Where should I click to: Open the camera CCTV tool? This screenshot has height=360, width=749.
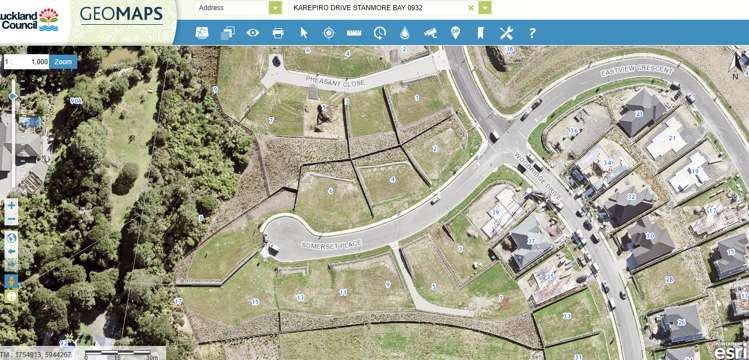(x=430, y=32)
